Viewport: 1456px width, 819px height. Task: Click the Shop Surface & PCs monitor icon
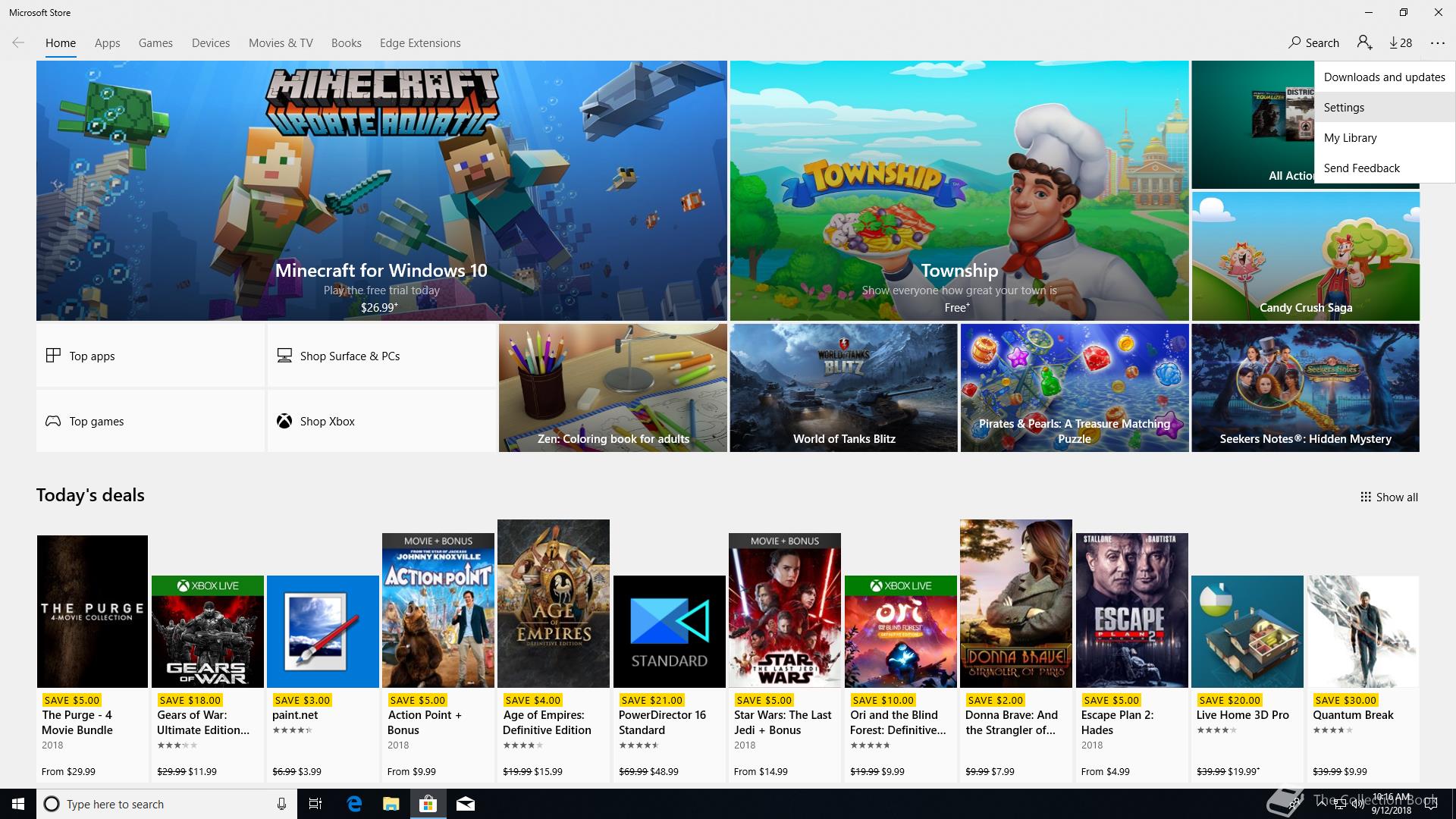click(284, 355)
